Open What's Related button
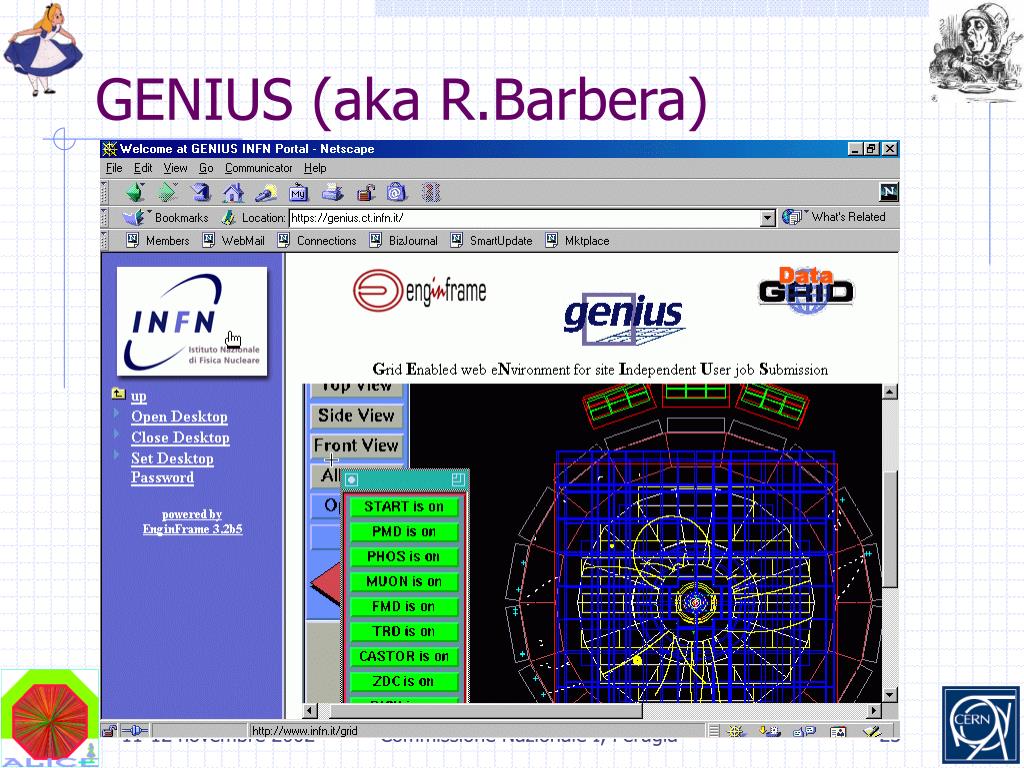The width and height of the screenshot is (1024, 768). [834, 217]
